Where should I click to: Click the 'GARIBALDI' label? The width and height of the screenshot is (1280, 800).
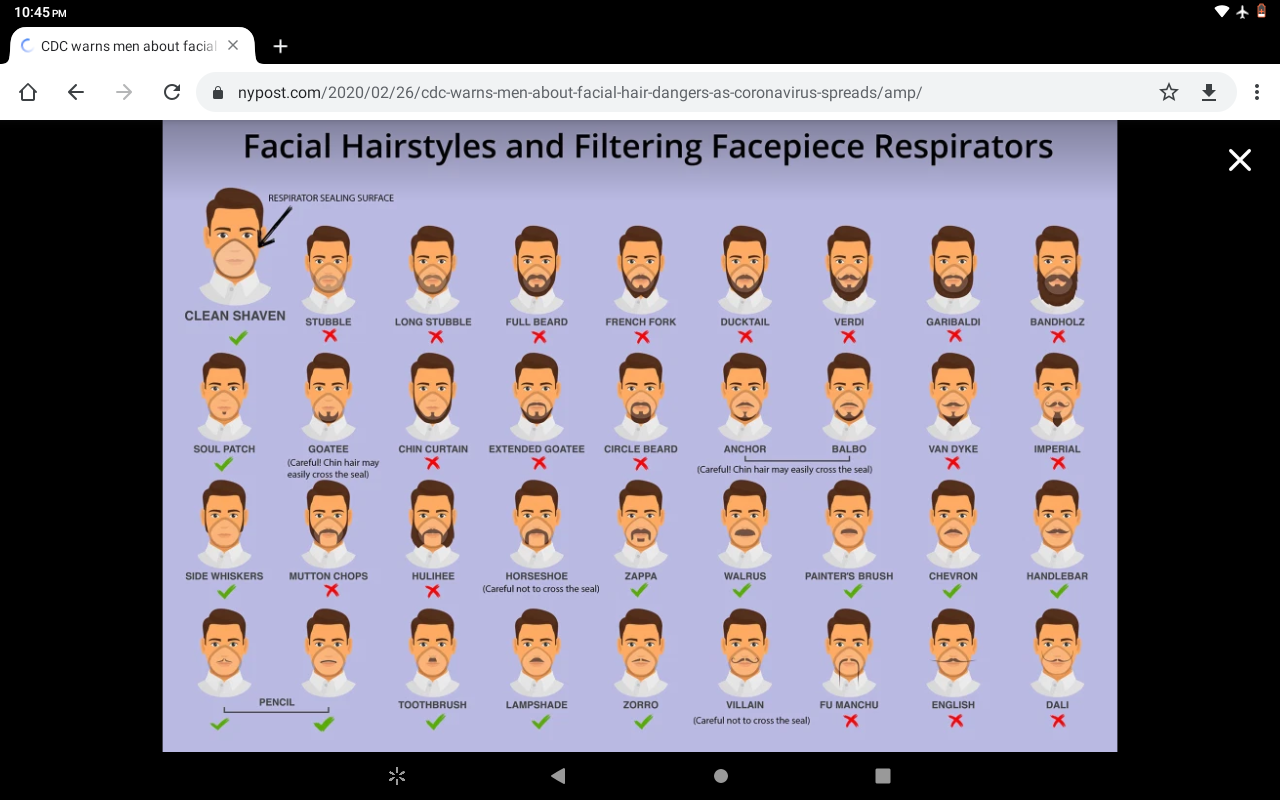953,322
